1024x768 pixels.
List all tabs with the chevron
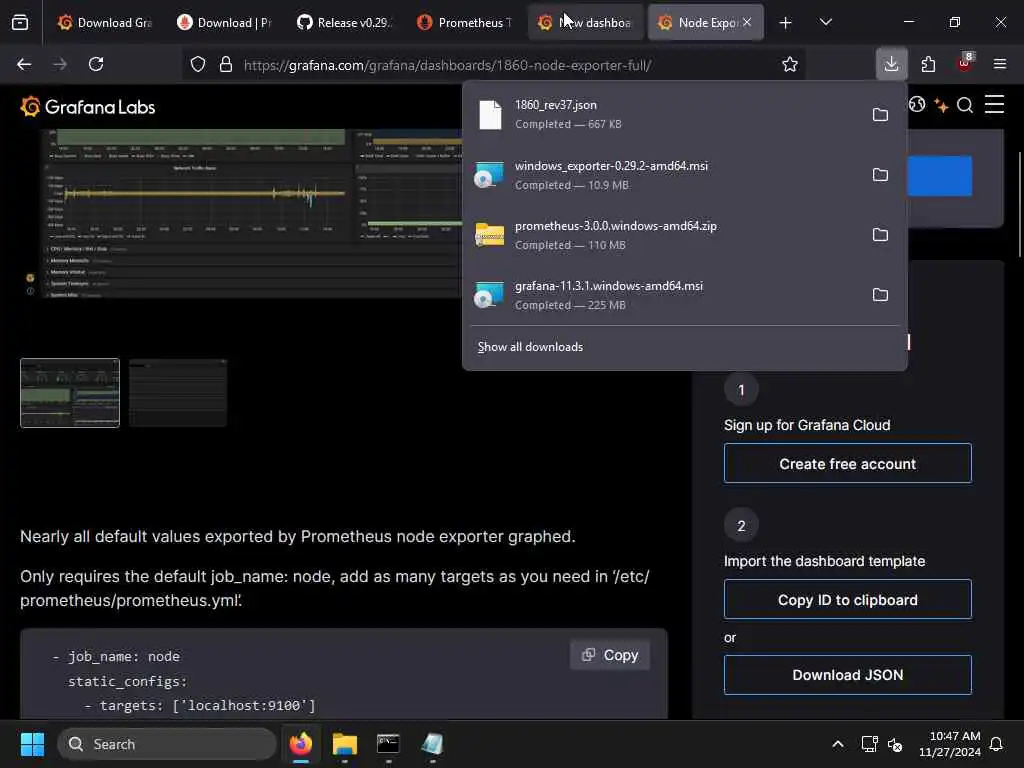[825, 22]
